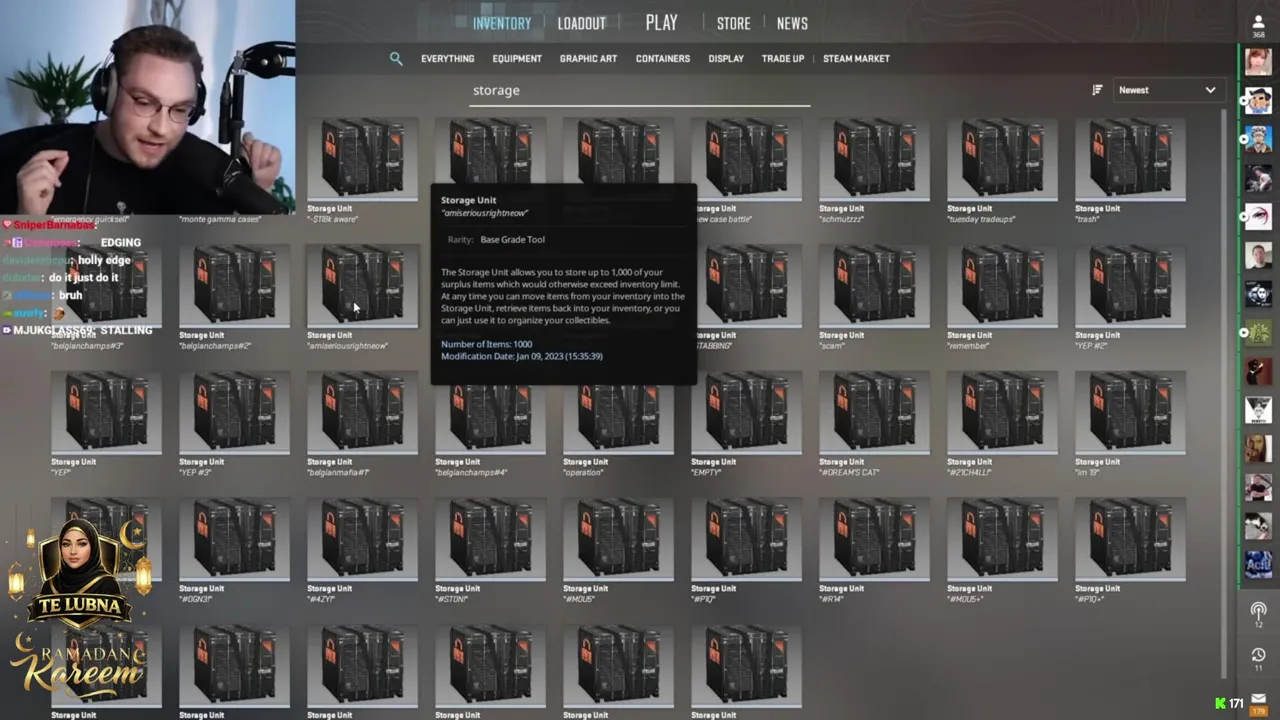Open the LOADOUT tab
The width and height of the screenshot is (1280, 720).
581,23
